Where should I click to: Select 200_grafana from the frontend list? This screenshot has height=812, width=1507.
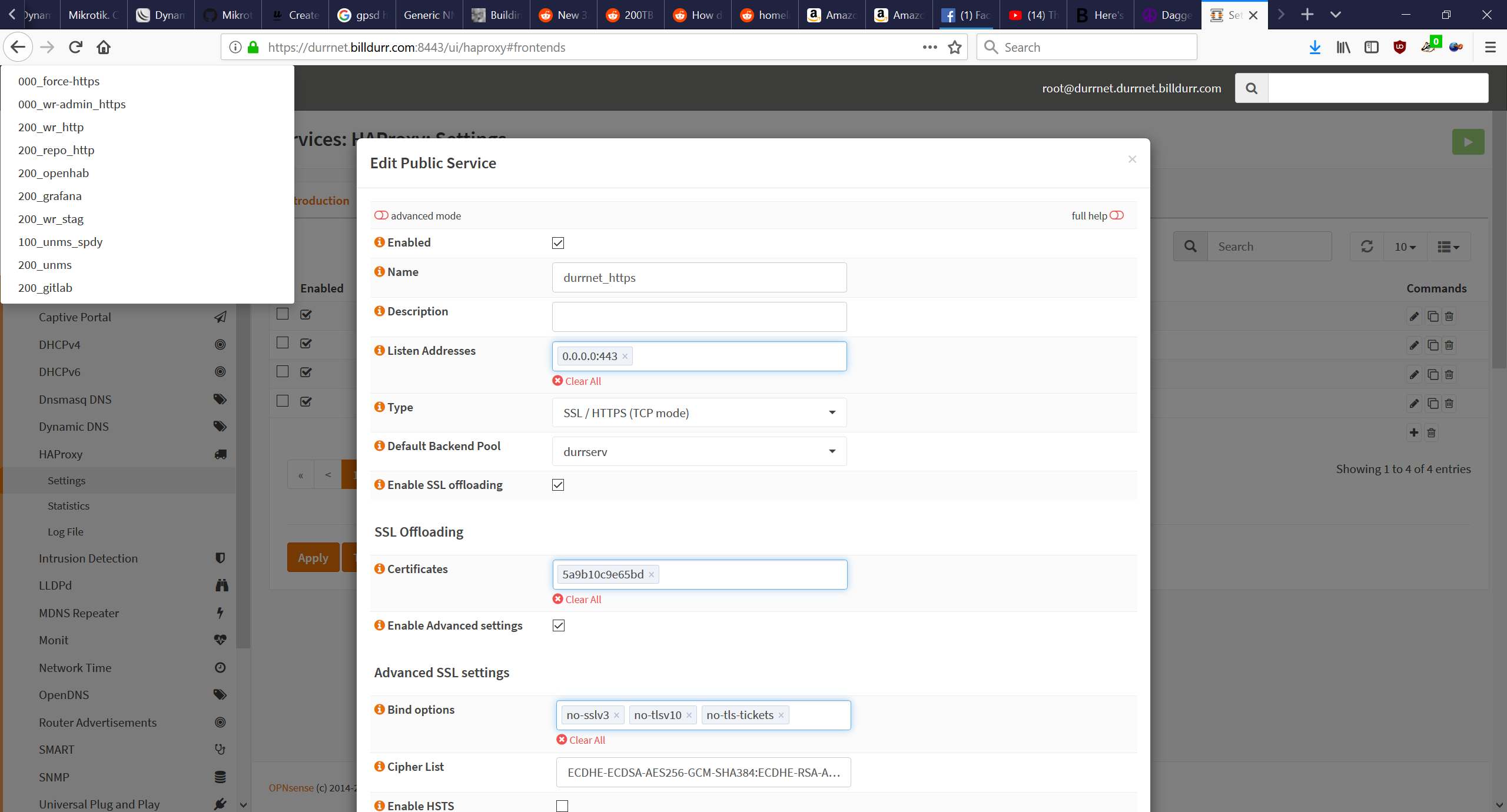click(49, 195)
